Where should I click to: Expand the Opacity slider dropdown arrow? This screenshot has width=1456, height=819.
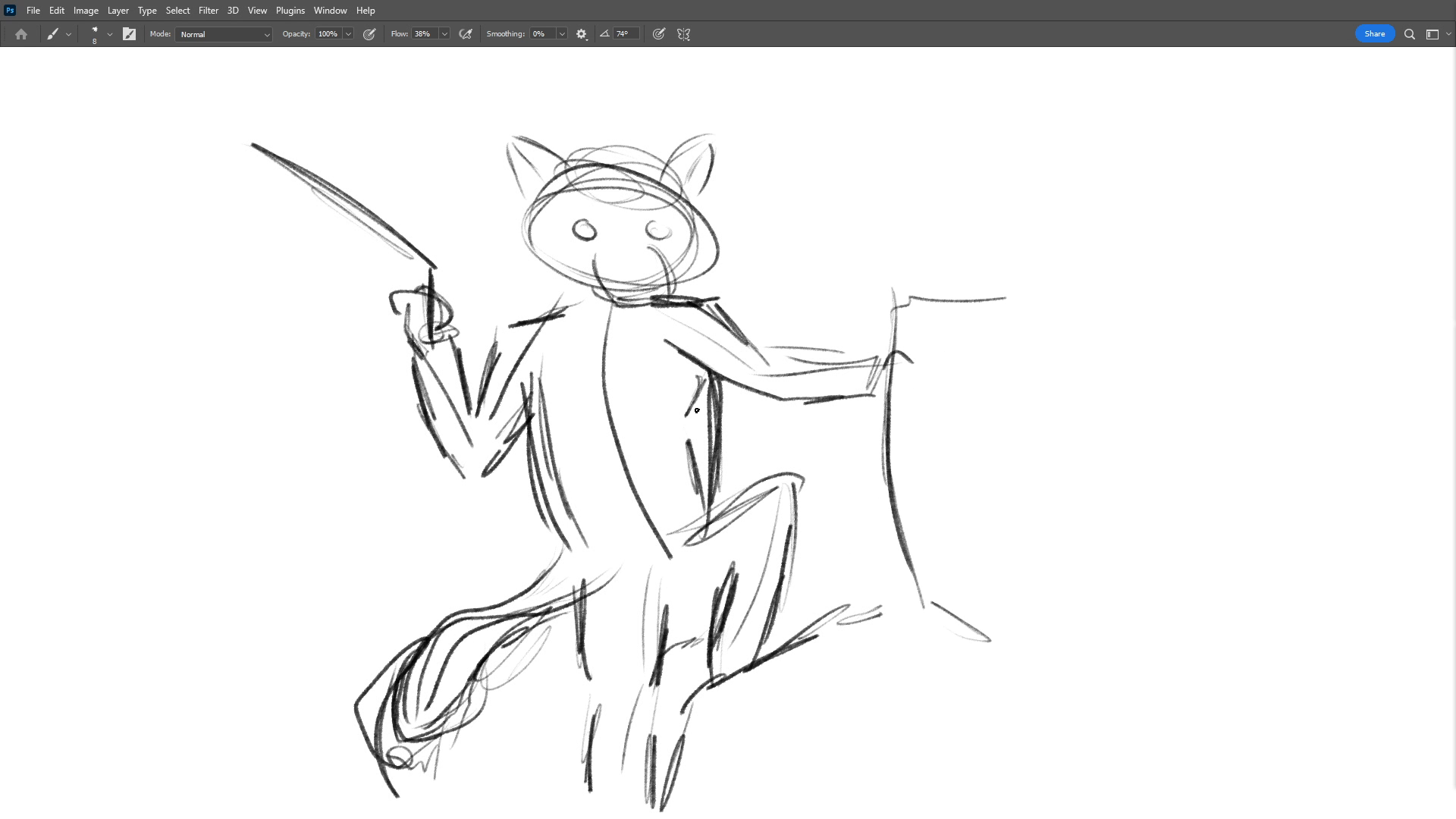point(348,34)
